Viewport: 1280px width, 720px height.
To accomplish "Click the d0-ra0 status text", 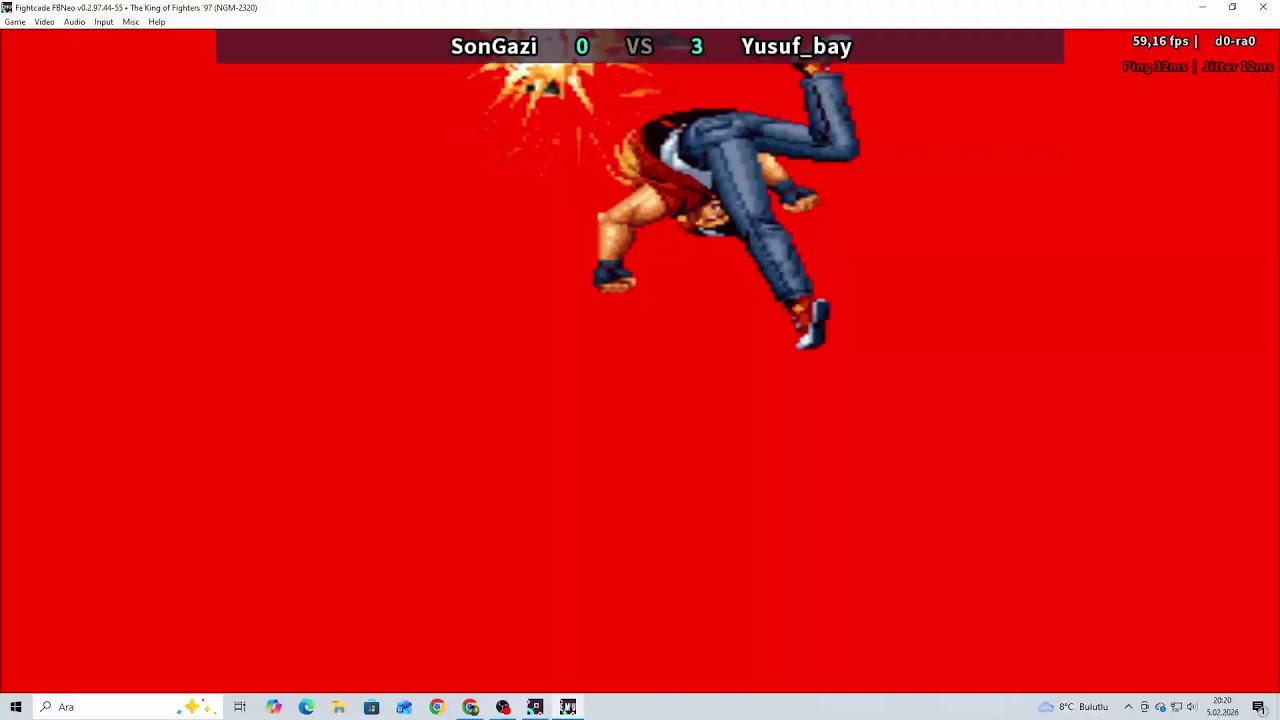I will 1235,41.
